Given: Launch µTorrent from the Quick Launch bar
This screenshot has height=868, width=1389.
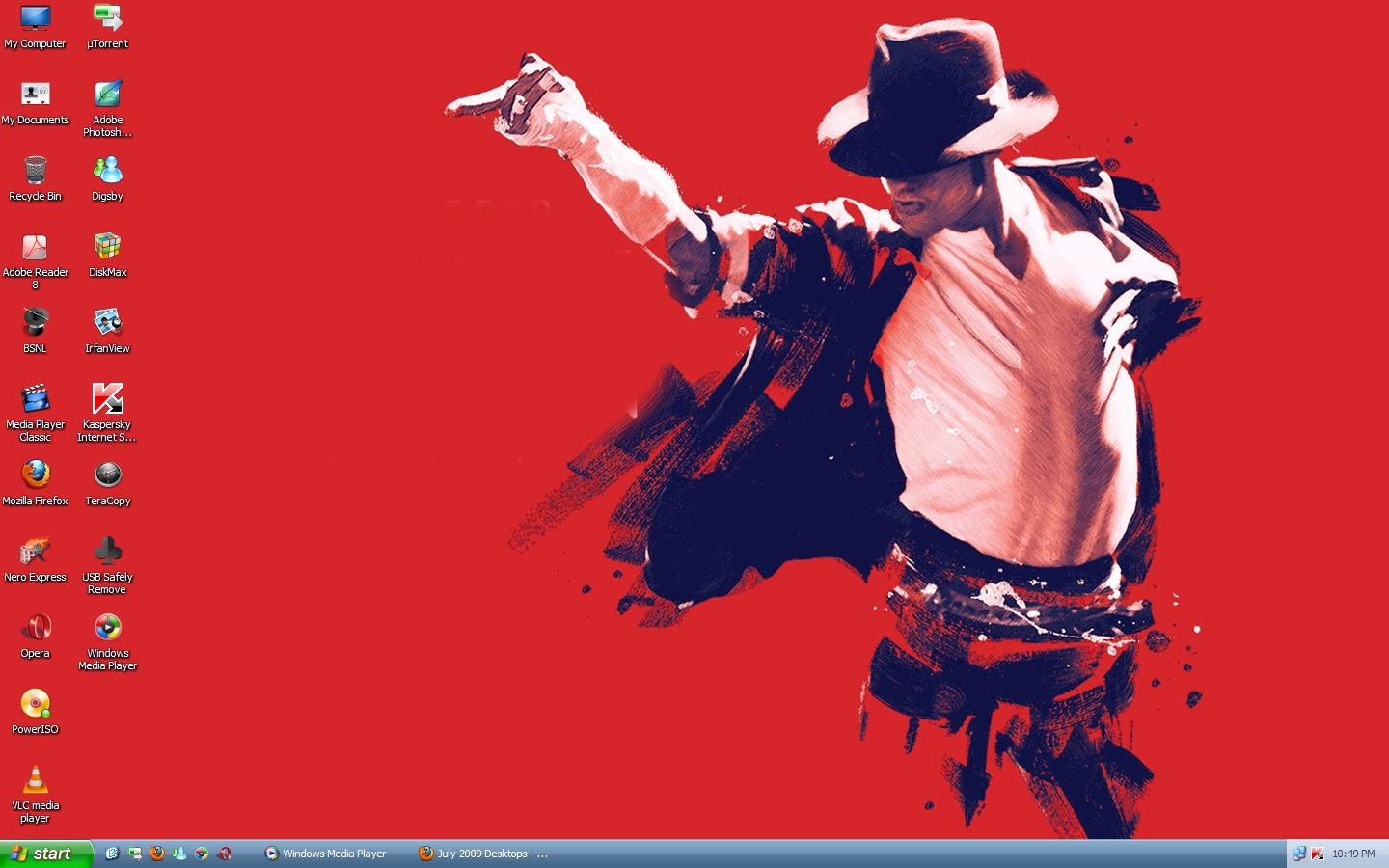Looking at the screenshot, I should (135, 854).
